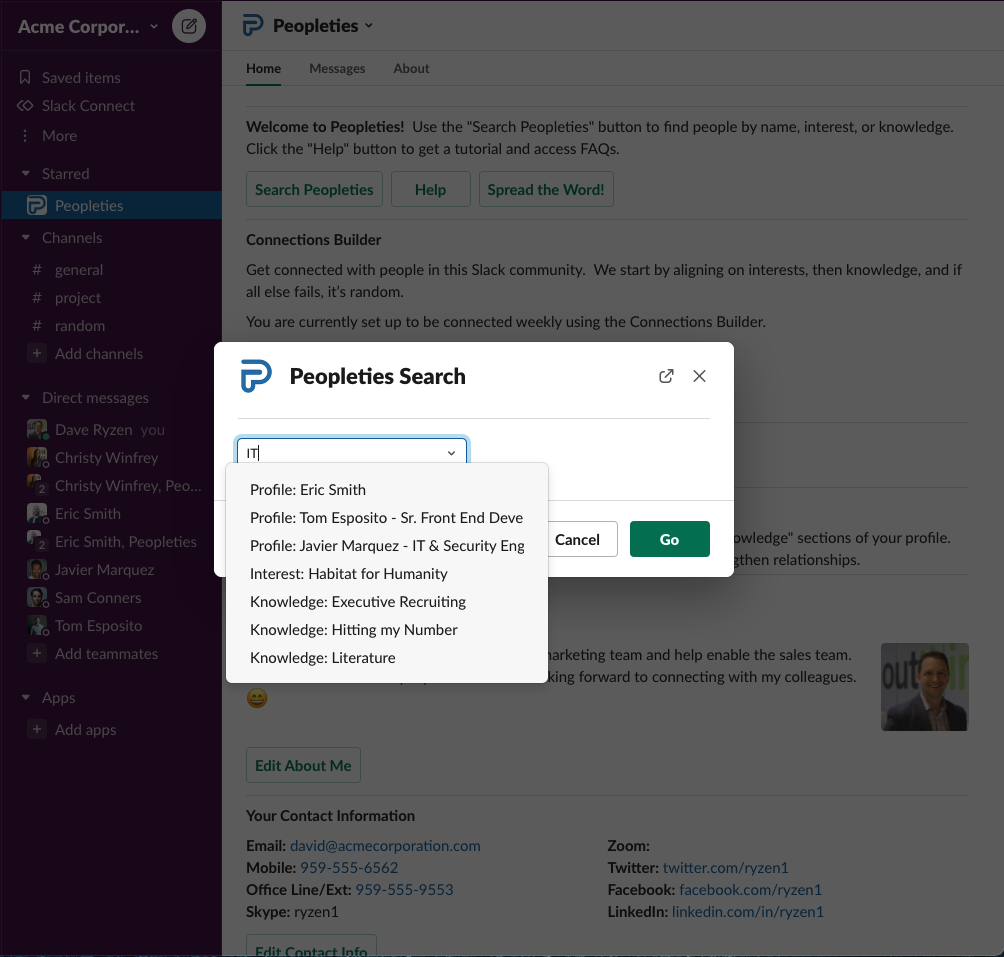This screenshot has height=957, width=1004.
Task: Collapse the Apps section
Action: tap(26, 698)
